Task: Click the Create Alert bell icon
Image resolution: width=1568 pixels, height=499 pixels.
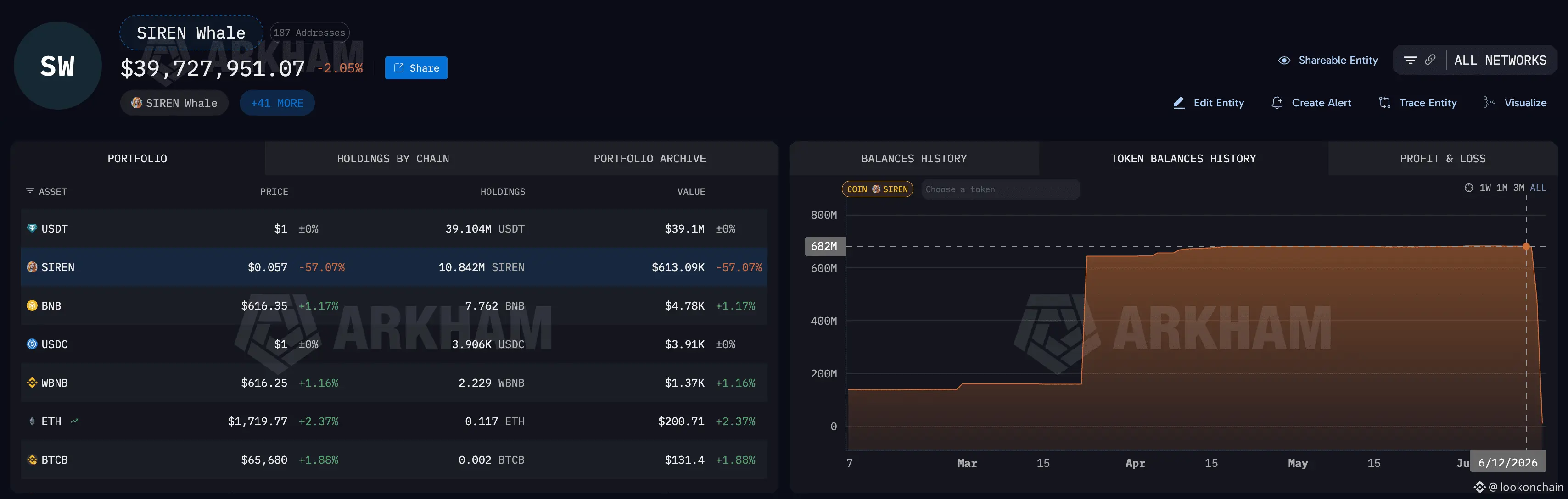Action: (1277, 103)
